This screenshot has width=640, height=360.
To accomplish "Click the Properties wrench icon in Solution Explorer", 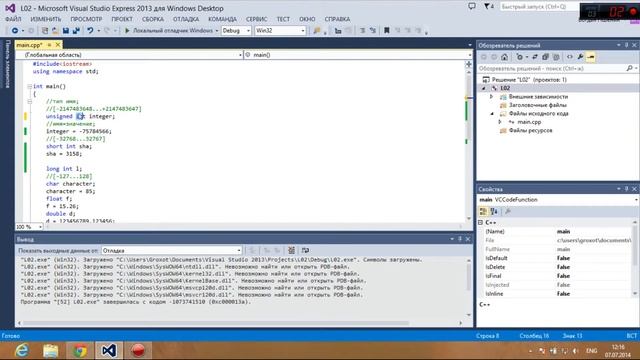I will click(x=580, y=57).
